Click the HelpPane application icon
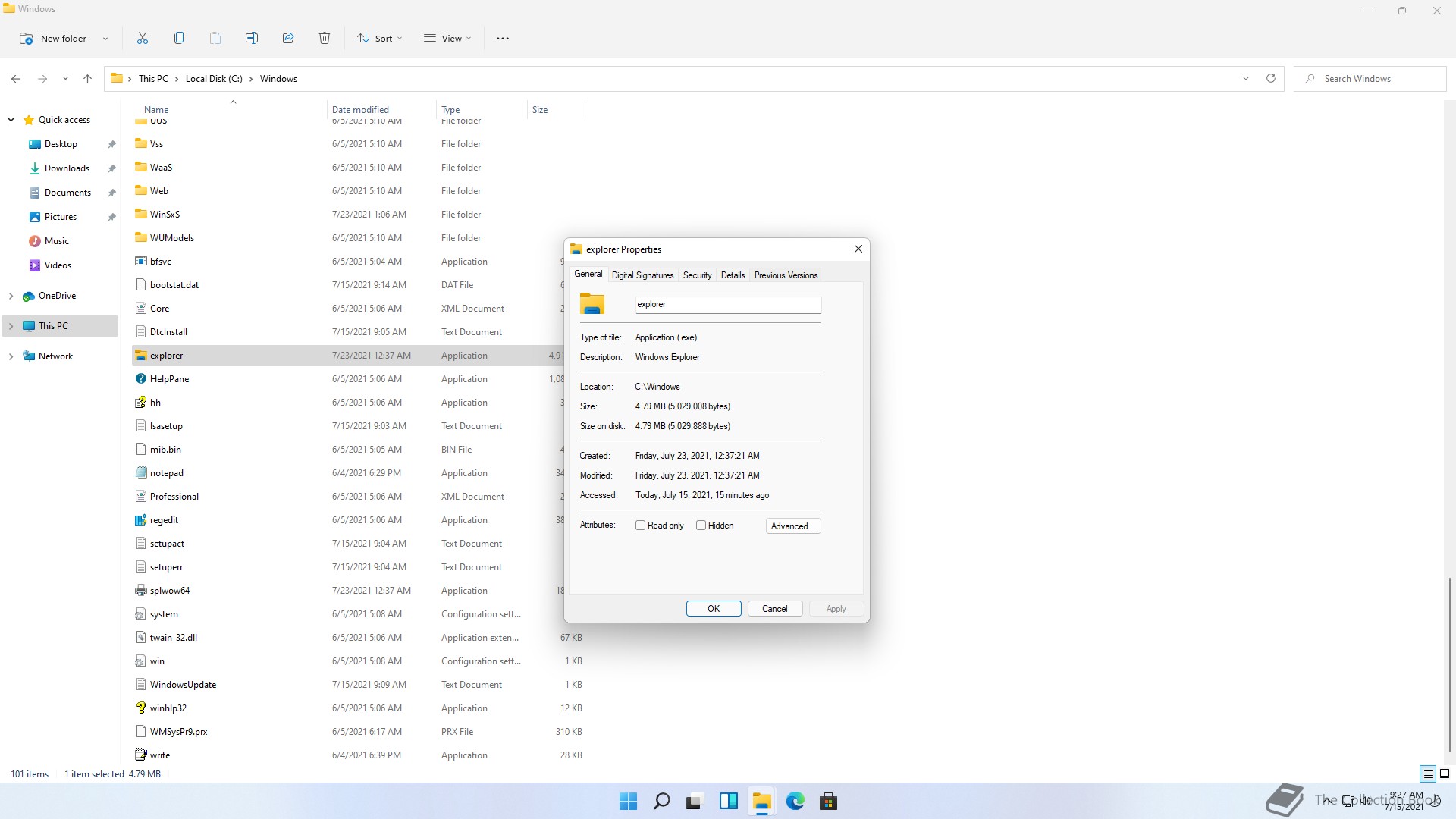1456x819 pixels. (x=140, y=379)
